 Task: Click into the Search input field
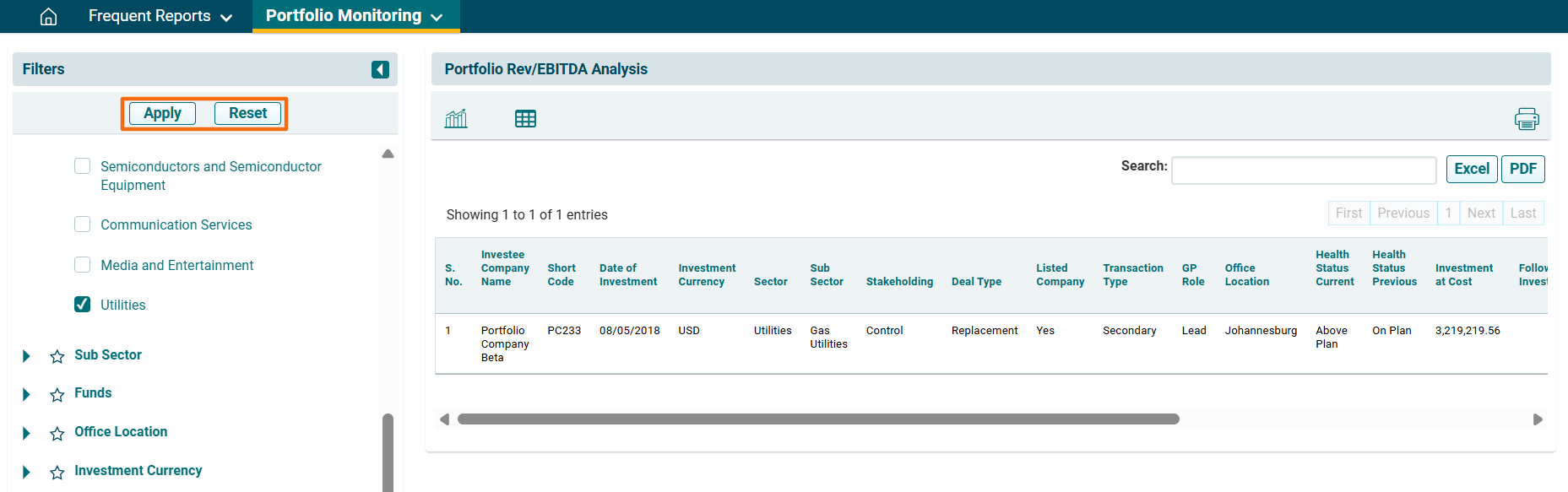(1303, 170)
